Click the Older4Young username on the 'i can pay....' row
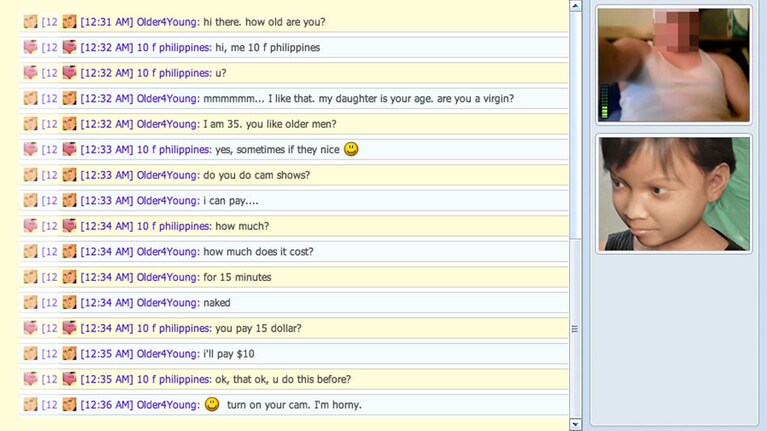767x431 pixels. pos(168,201)
